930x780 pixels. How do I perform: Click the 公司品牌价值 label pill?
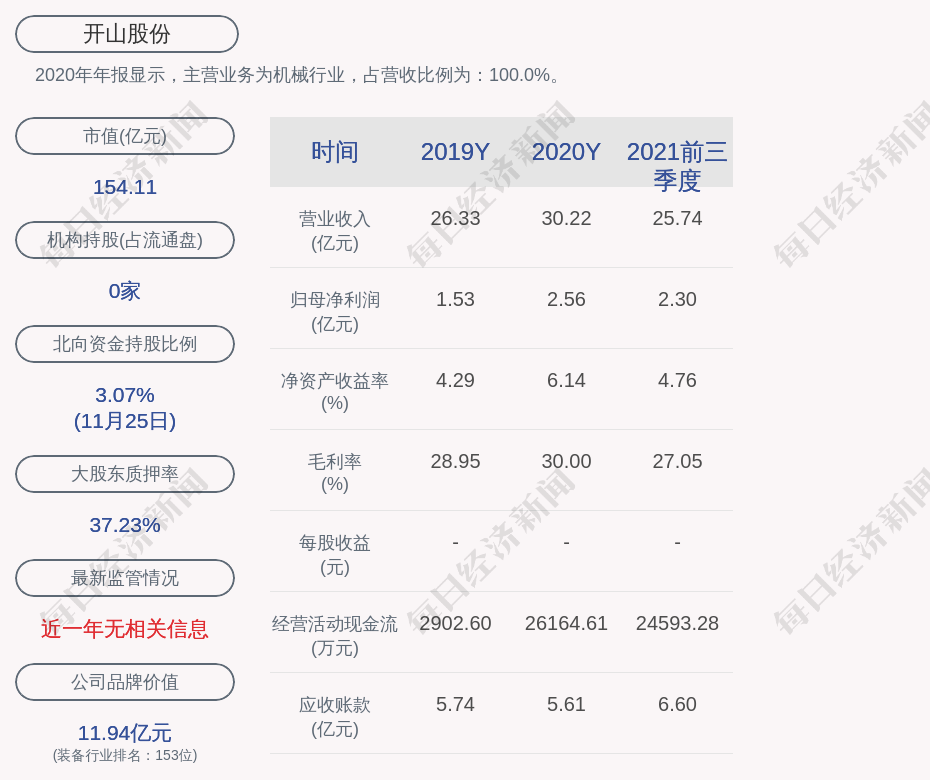click(125, 682)
